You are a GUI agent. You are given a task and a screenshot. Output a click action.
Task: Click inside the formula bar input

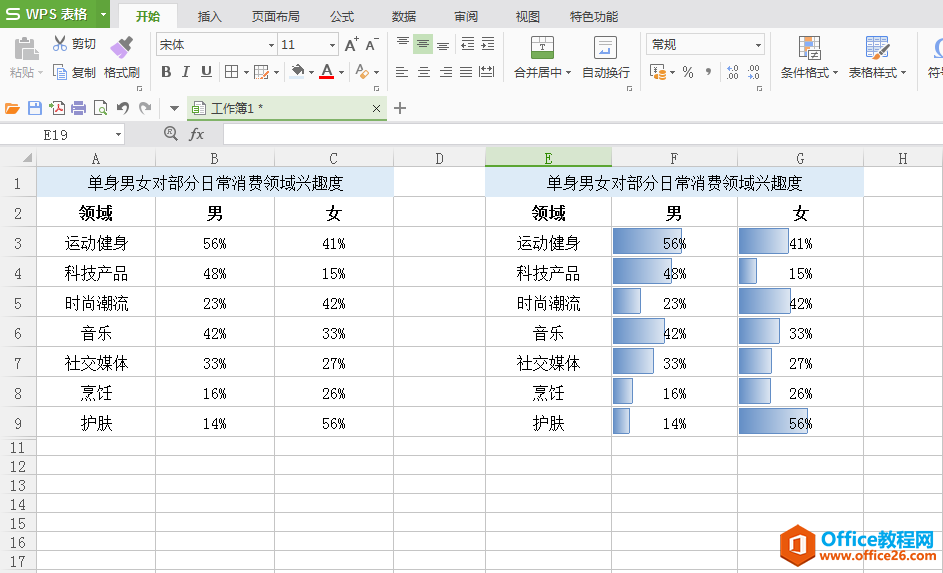click(x=583, y=135)
